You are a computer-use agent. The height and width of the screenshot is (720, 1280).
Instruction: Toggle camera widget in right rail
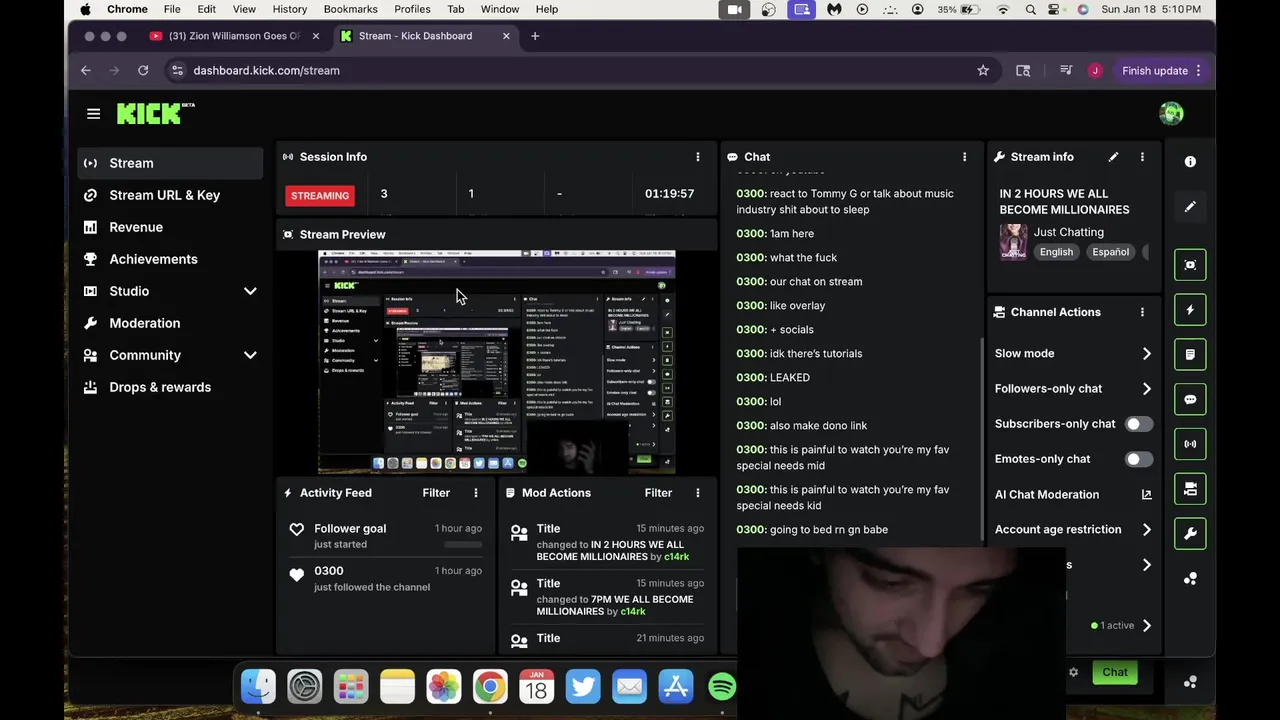click(1190, 489)
